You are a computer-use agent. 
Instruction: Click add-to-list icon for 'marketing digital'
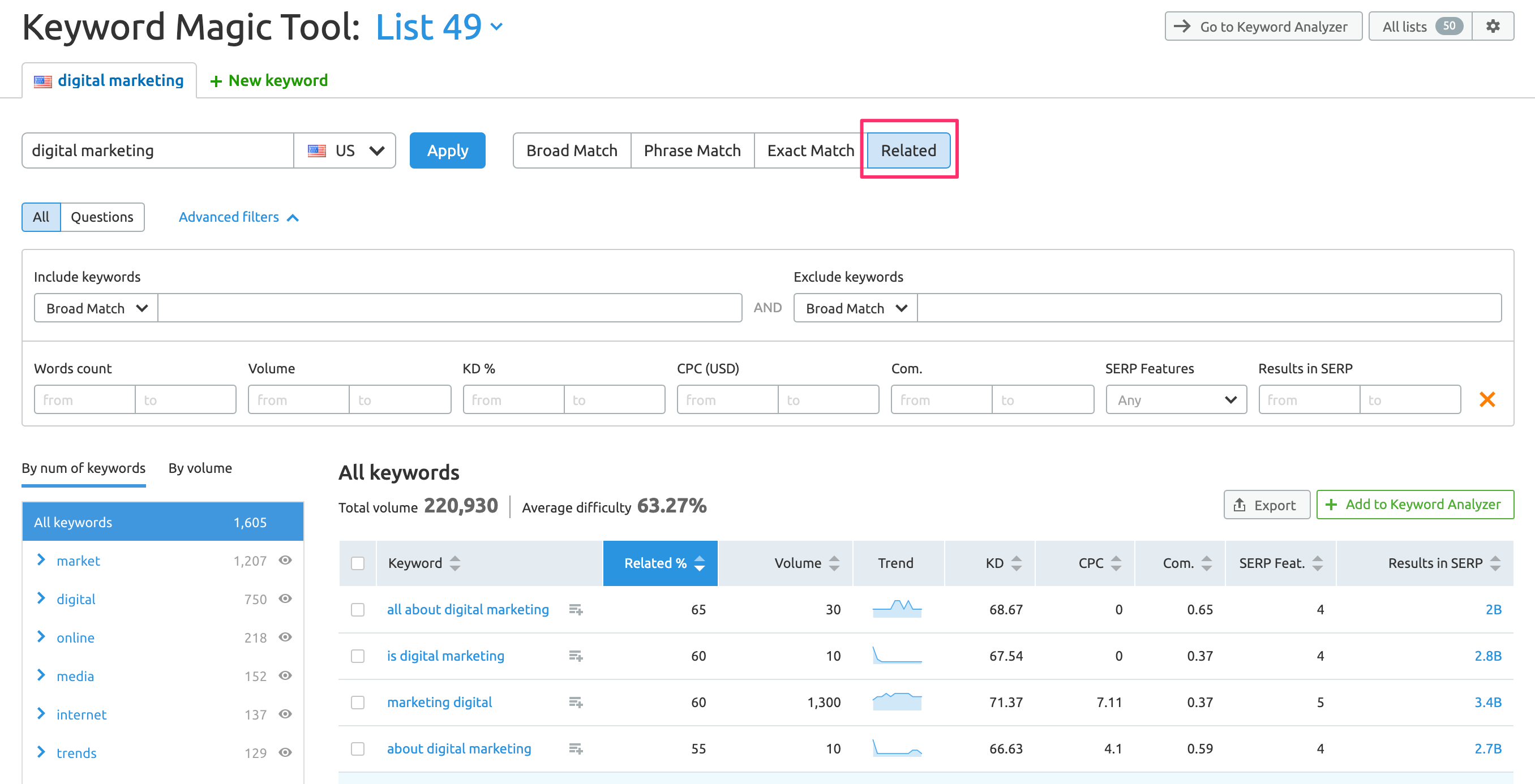pos(576,703)
